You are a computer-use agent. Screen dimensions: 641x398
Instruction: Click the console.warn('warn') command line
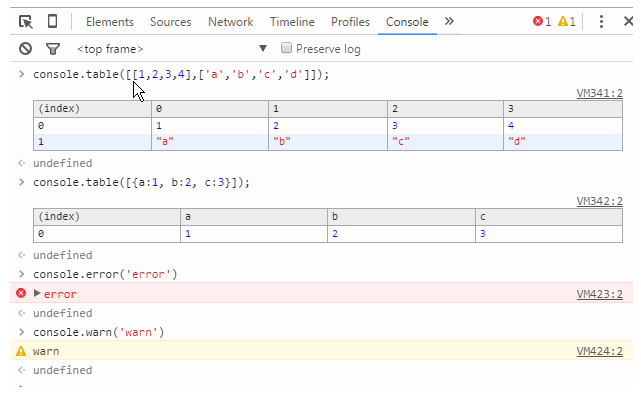[x=99, y=332]
